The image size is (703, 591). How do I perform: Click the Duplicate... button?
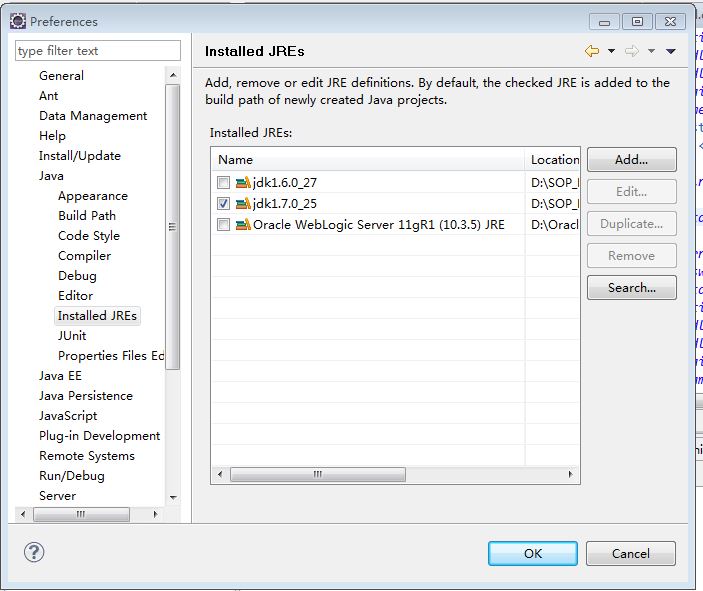(x=632, y=224)
